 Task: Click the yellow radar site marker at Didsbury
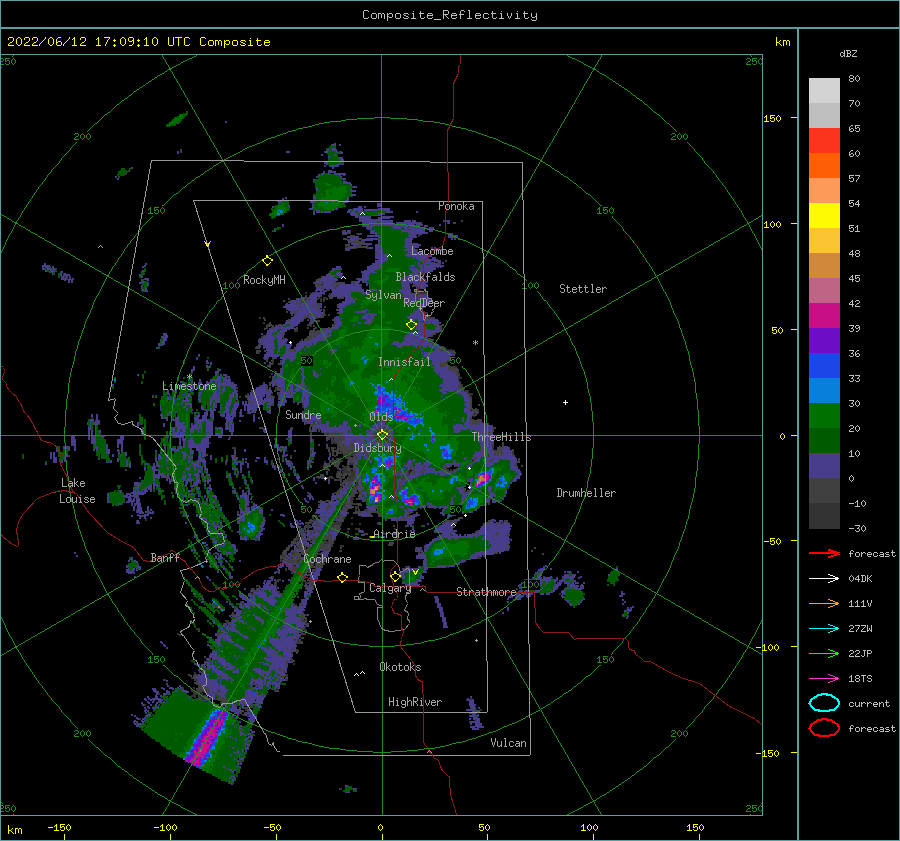click(382, 435)
